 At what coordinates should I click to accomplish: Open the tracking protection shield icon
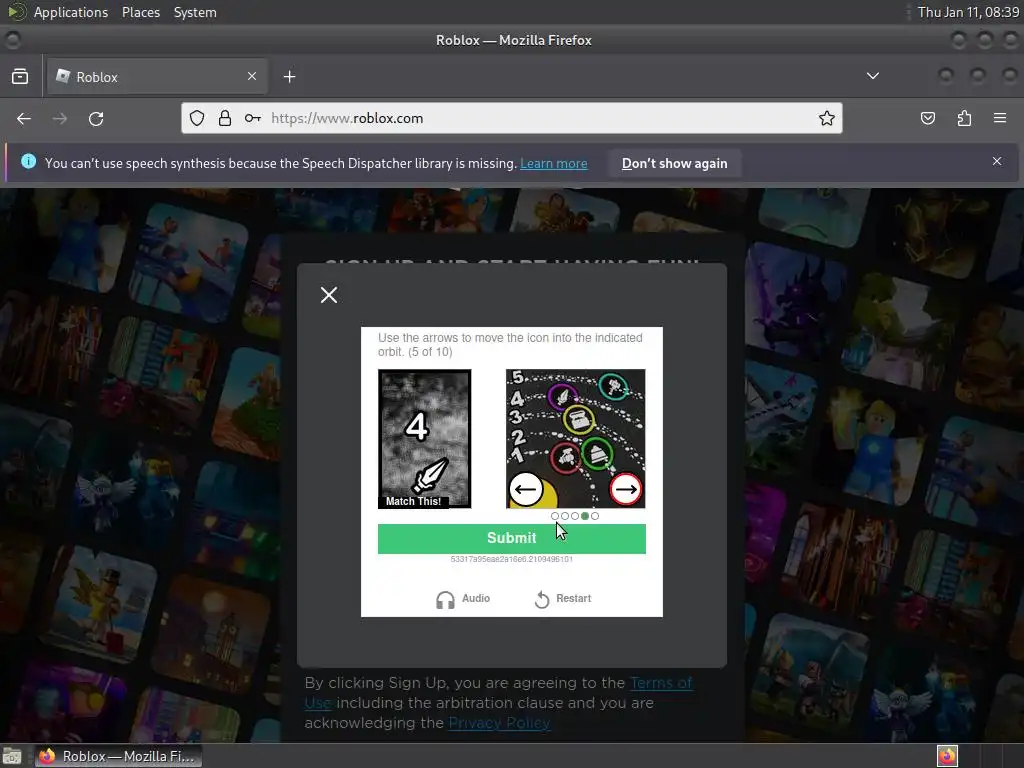pos(197,118)
